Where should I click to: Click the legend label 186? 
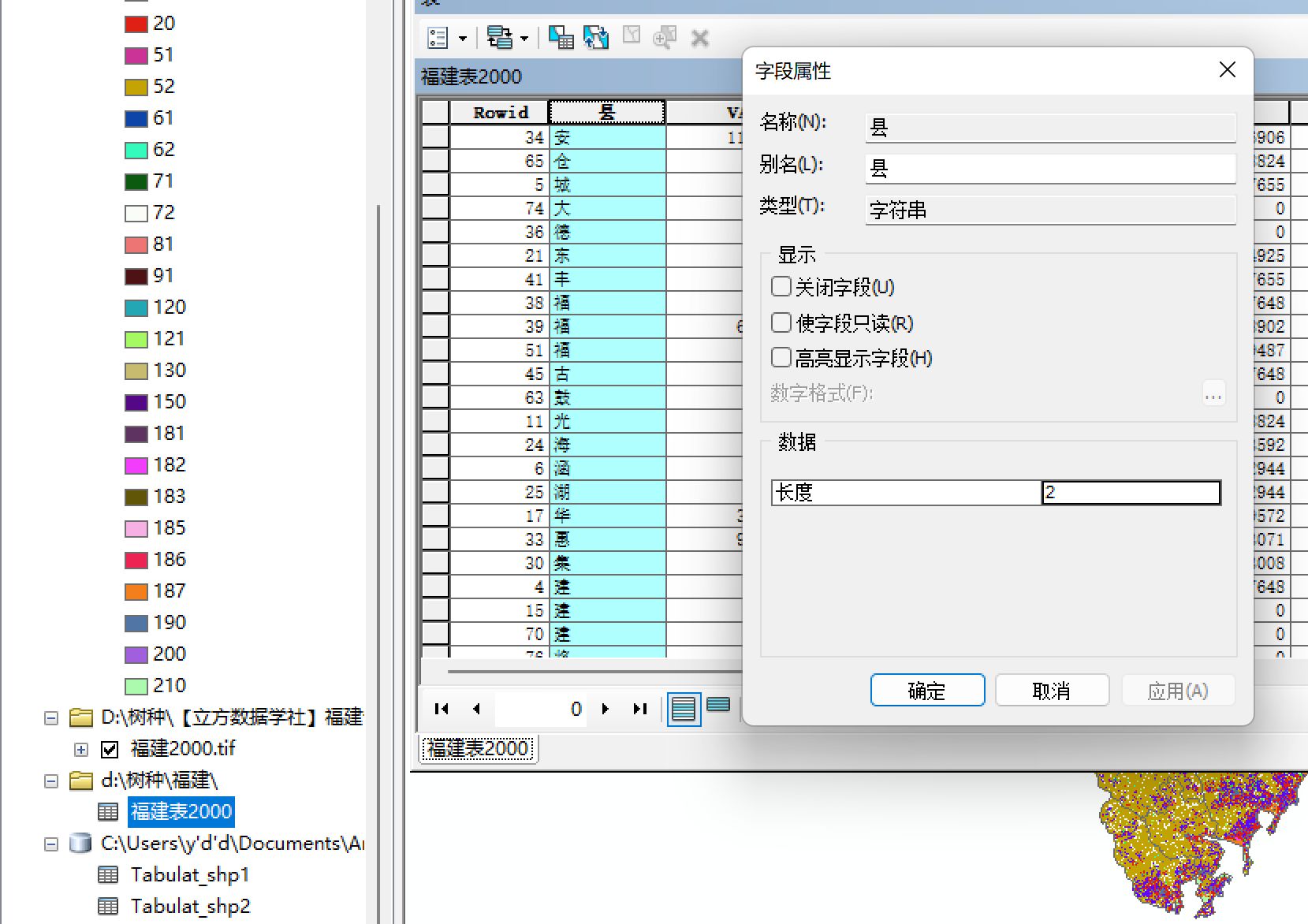point(170,559)
